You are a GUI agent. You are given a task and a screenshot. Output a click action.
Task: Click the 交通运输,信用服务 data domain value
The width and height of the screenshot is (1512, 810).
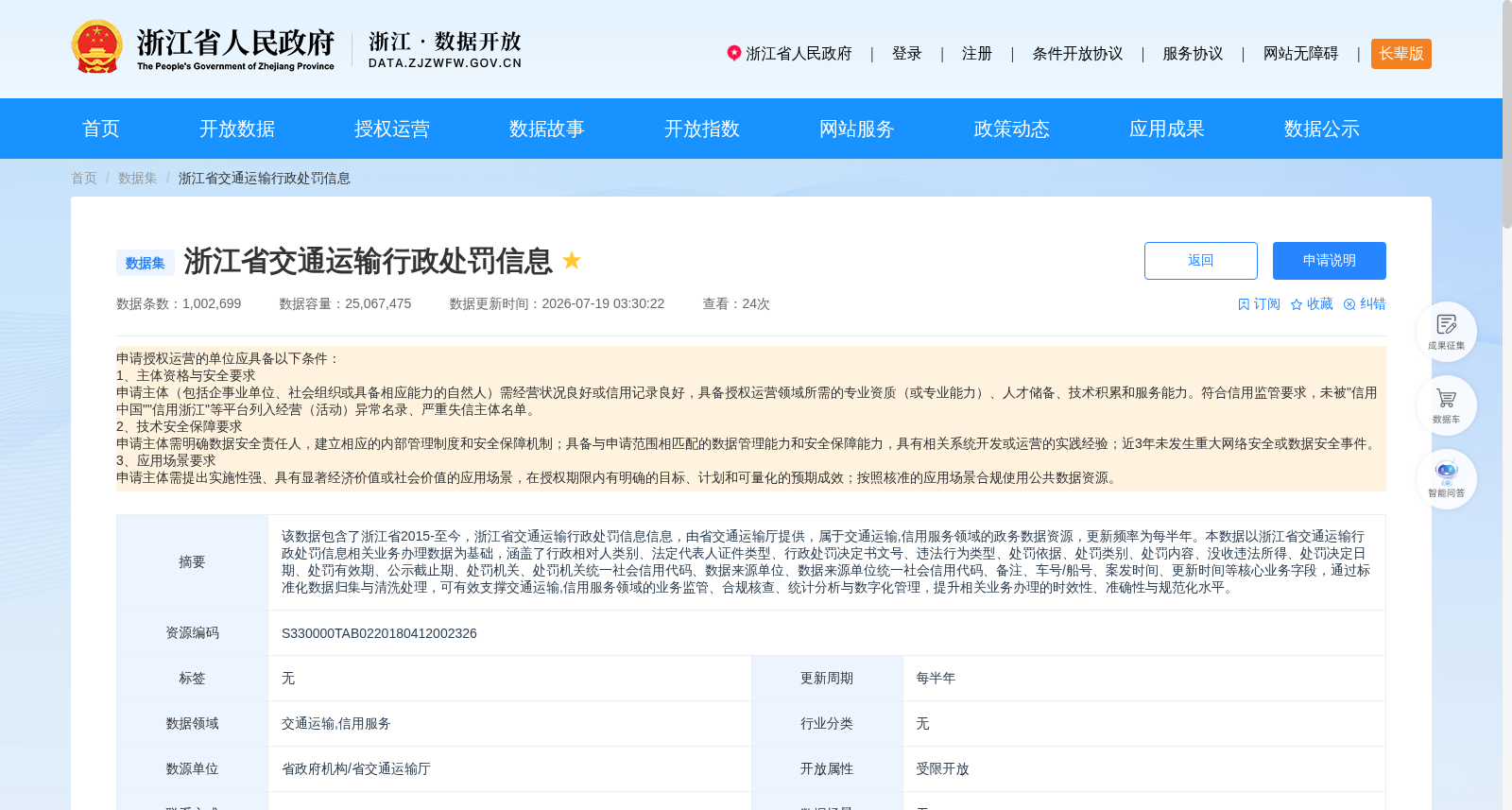[x=336, y=724]
